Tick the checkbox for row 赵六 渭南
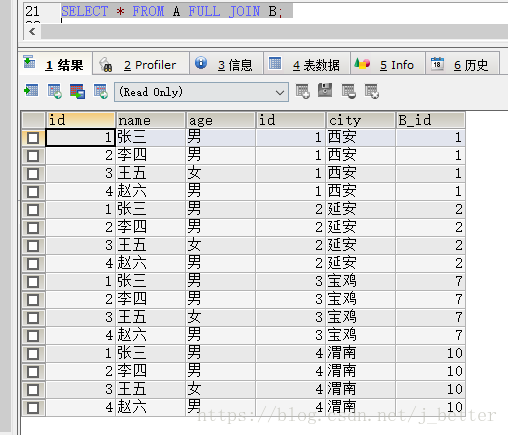Viewport: 508px width, 435px height. point(33,408)
